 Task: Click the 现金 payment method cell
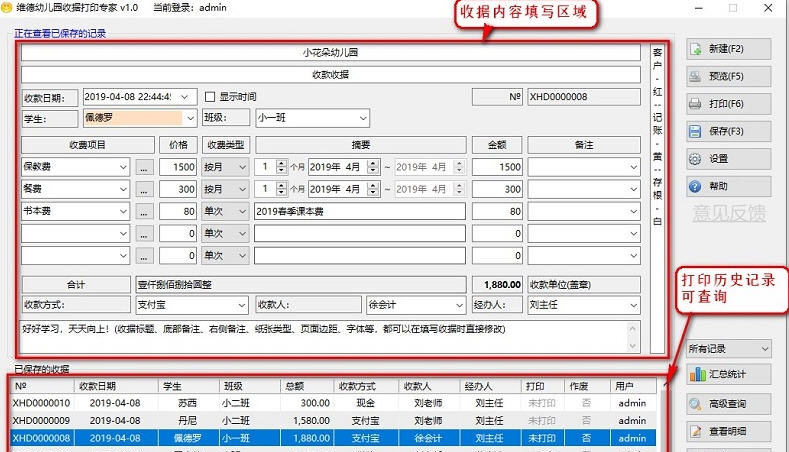[x=365, y=403]
